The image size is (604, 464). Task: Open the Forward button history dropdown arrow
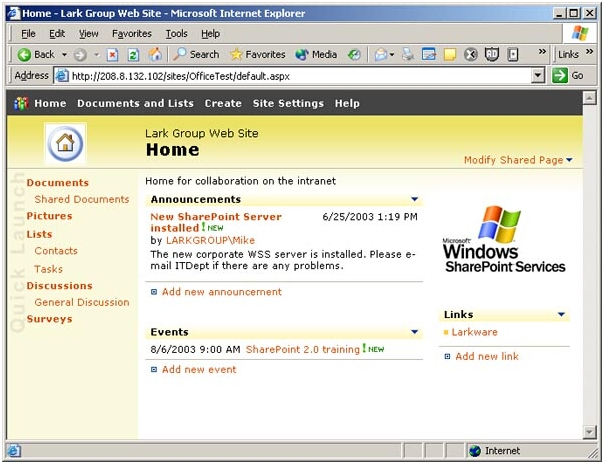pos(96,55)
